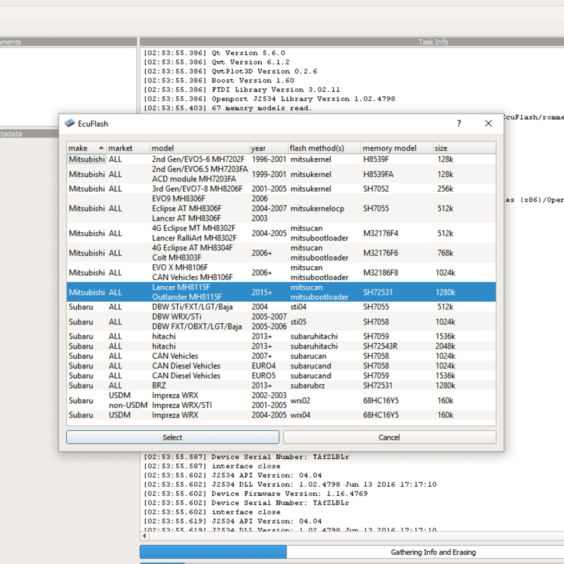
Task: Click the log scrollbar left arrow
Action: [x=144, y=536]
